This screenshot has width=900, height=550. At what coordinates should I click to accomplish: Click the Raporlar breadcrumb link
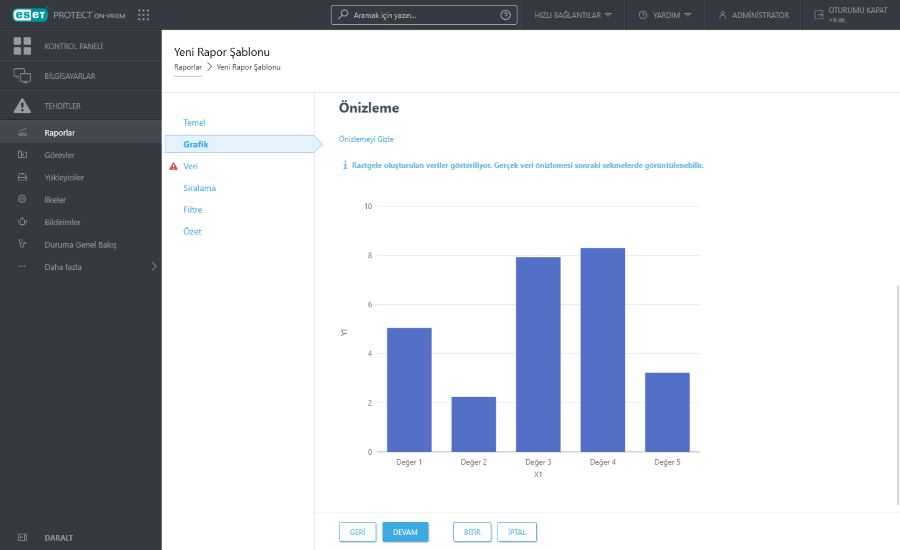pyautogui.click(x=188, y=67)
